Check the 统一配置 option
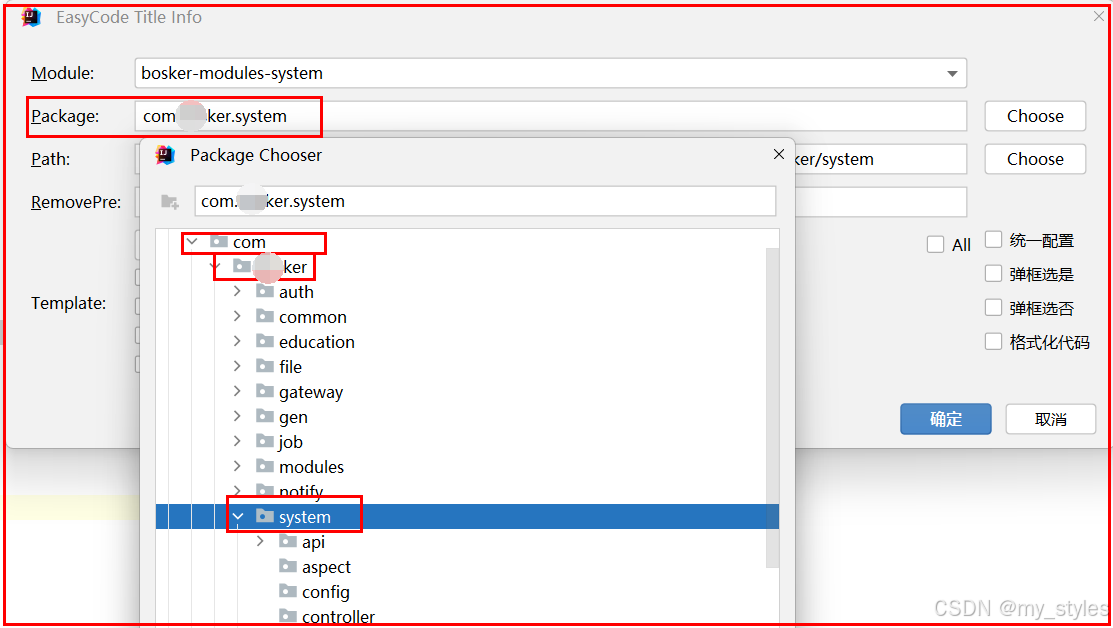 click(x=993, y=238)
